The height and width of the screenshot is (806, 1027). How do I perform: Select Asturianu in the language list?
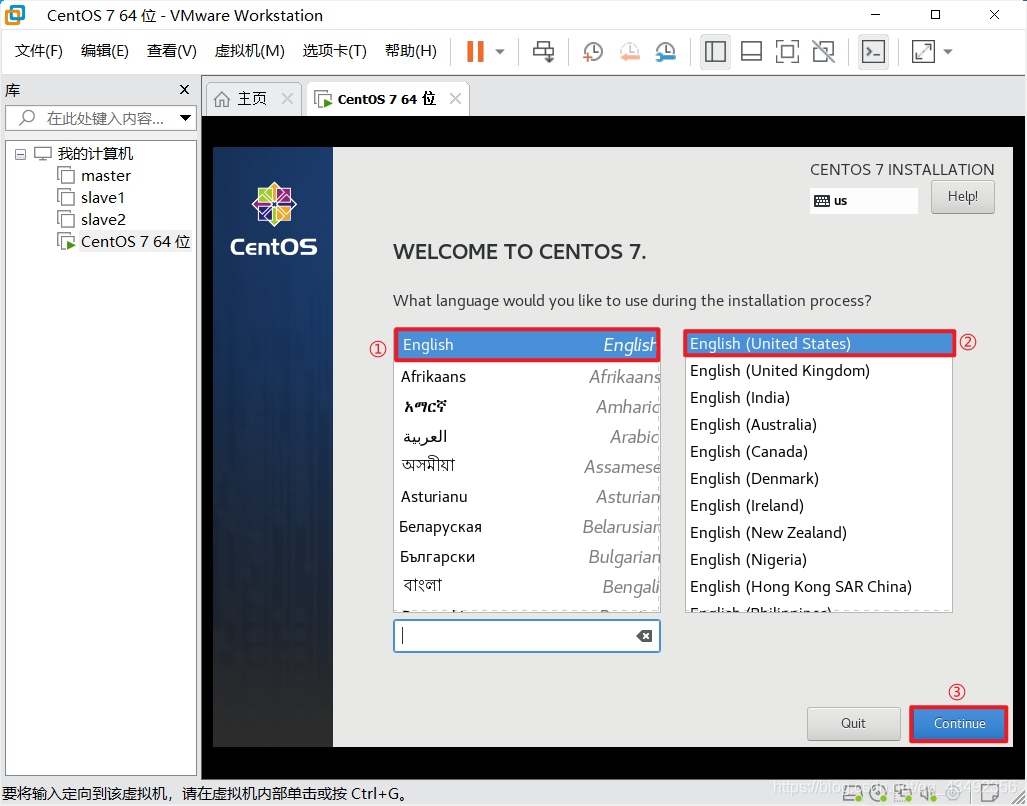coord(527,497)
